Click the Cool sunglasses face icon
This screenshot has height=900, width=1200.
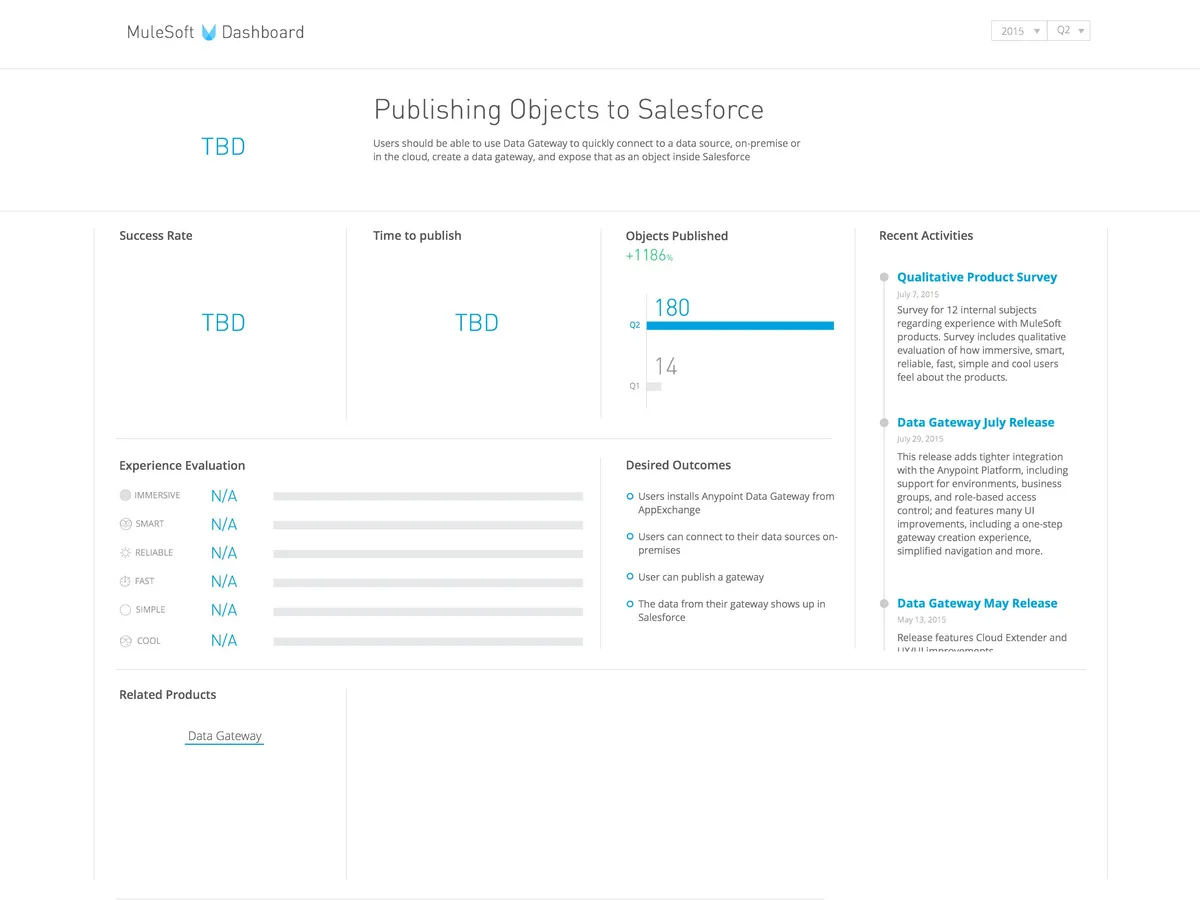point(125,641)
